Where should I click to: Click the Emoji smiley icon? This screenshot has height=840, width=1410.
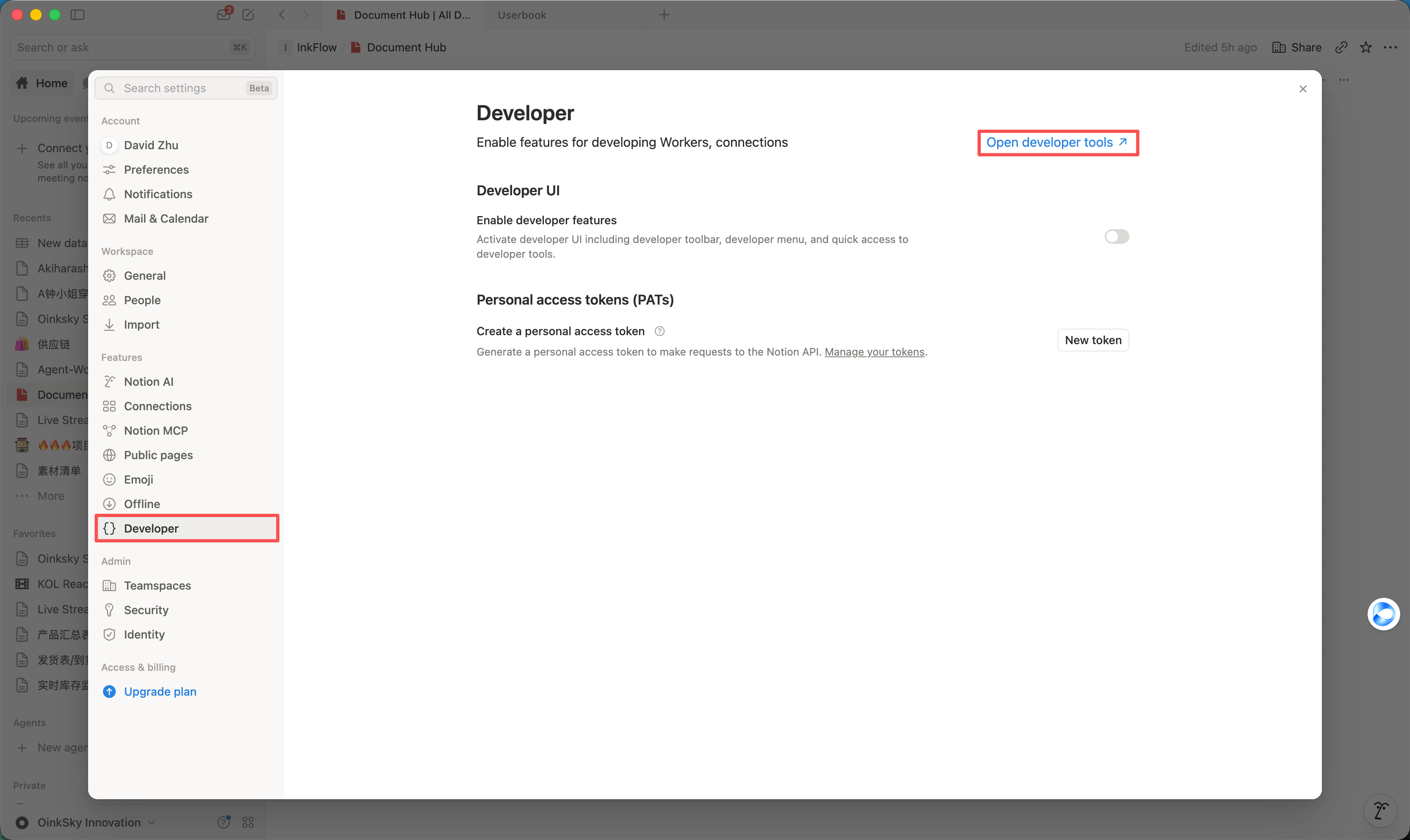(x=109, y=480)
